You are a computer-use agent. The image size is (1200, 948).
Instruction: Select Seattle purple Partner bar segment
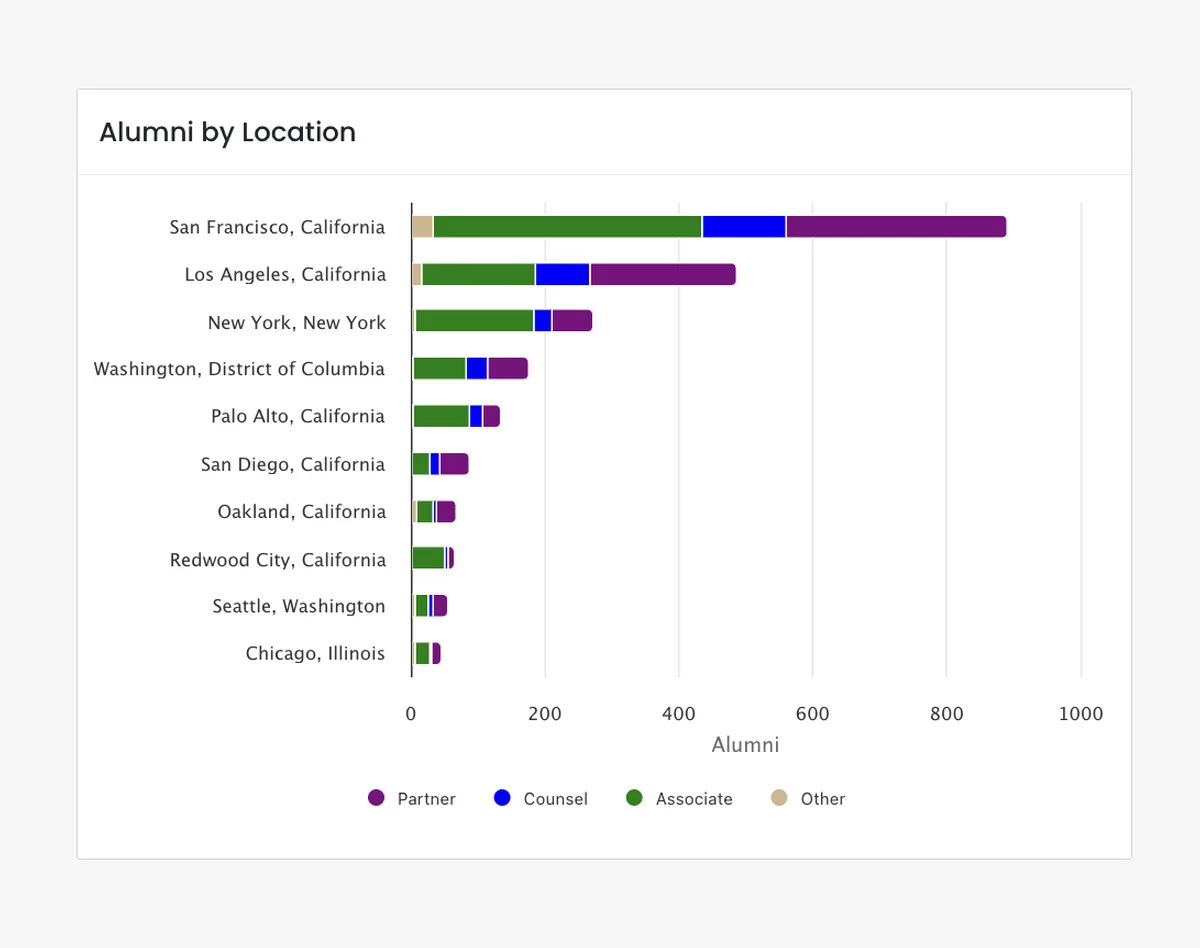pyautogui.click(x=440, y=606)
